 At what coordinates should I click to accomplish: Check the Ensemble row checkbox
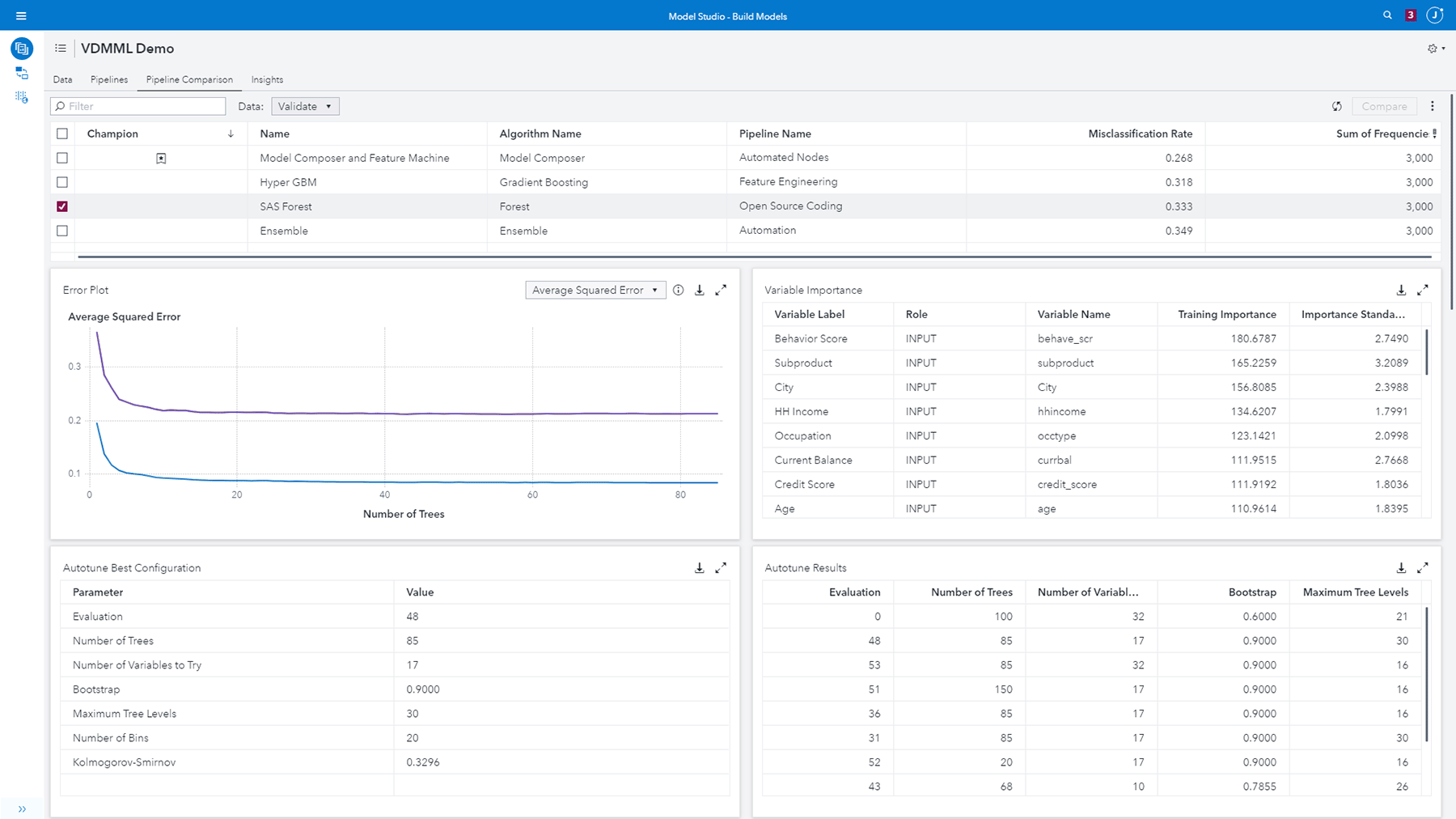point(62,231)
